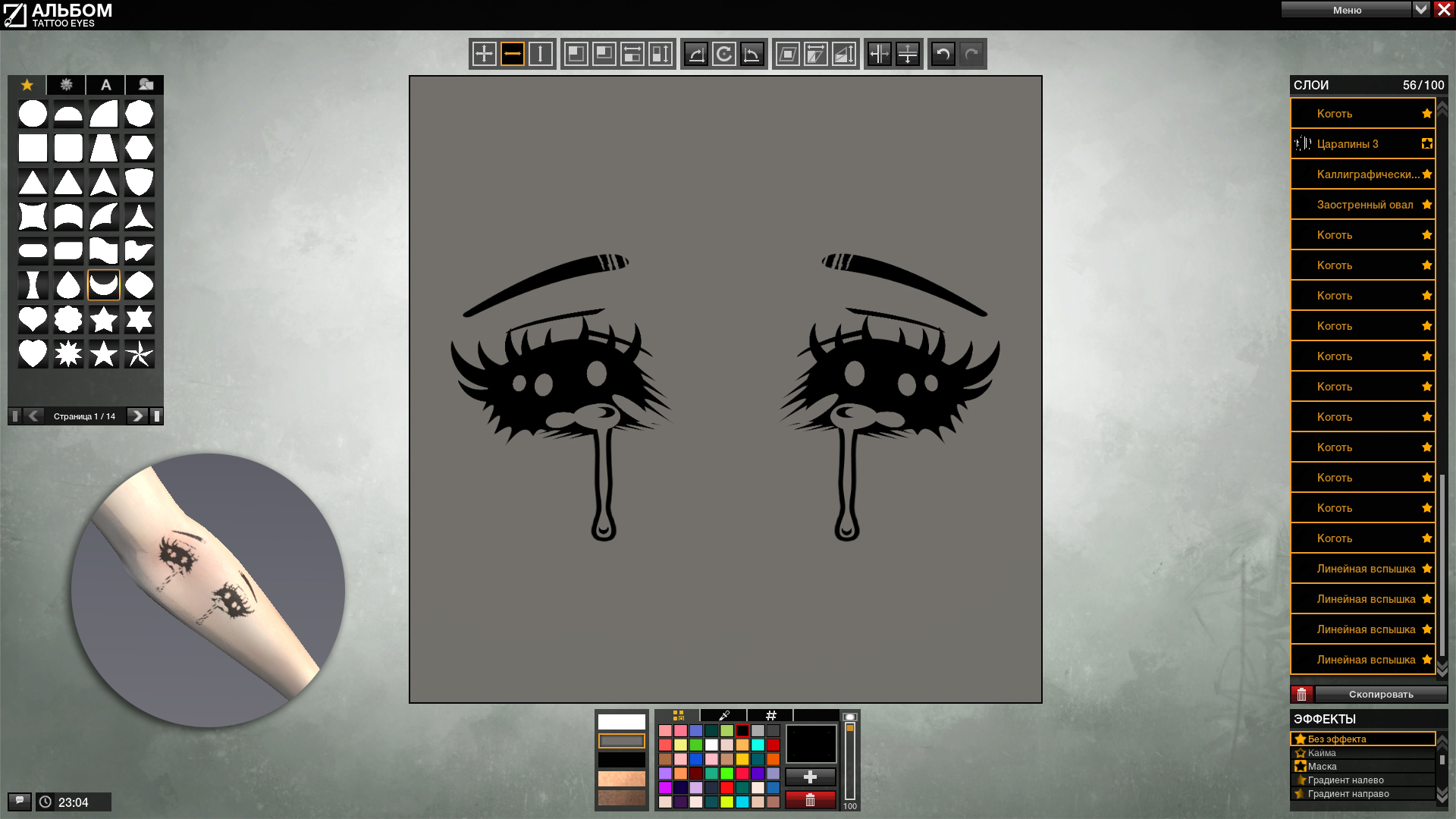
Task: Click the red trash icon below layers
Action: [1302, 694]
